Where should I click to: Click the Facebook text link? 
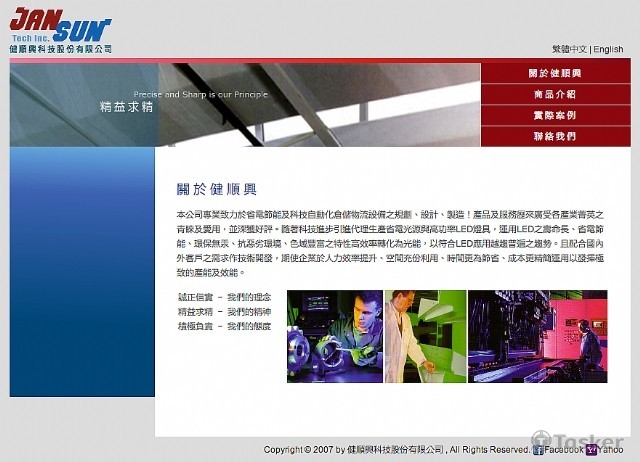click(564, 450)
